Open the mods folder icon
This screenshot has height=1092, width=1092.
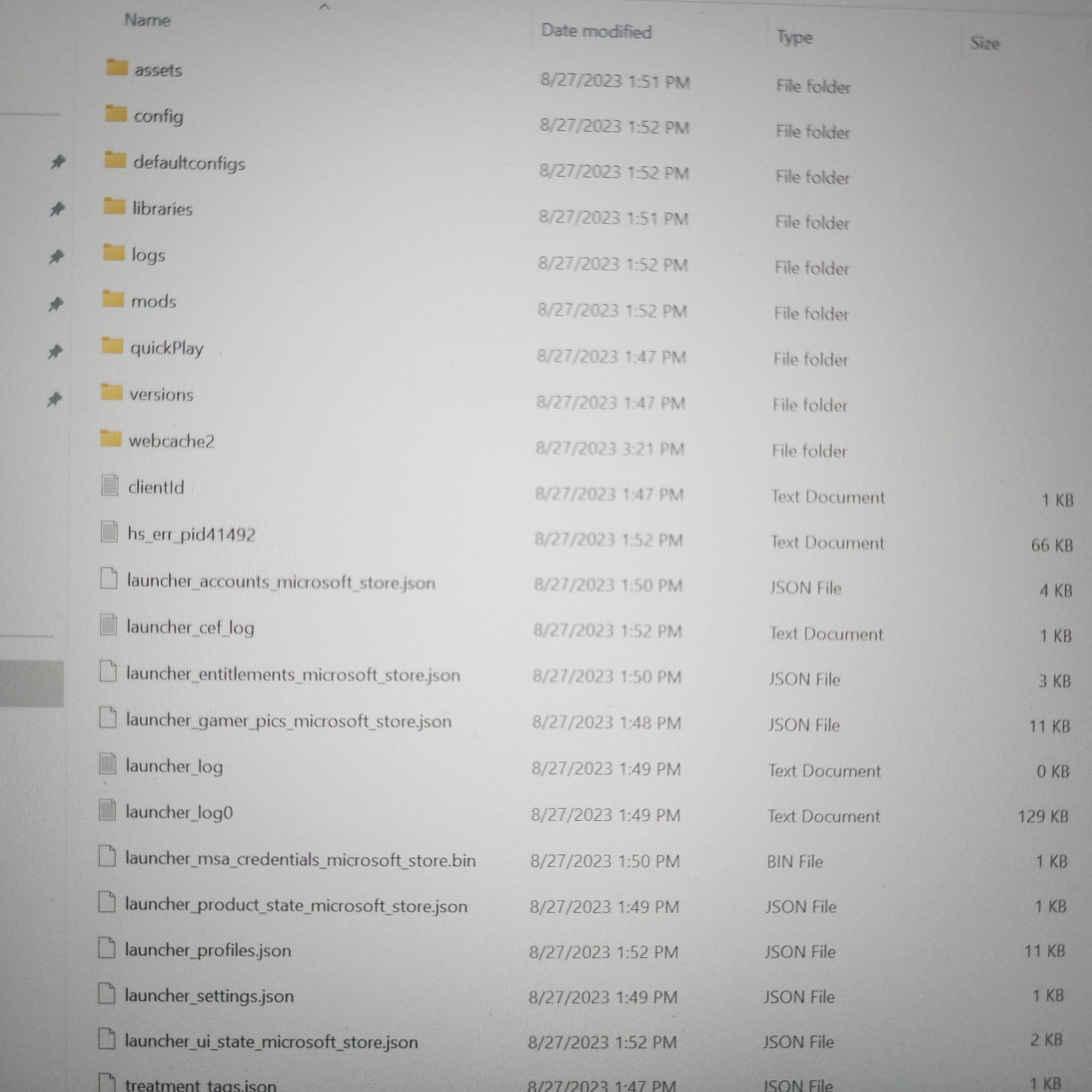[x=113, y=299]
